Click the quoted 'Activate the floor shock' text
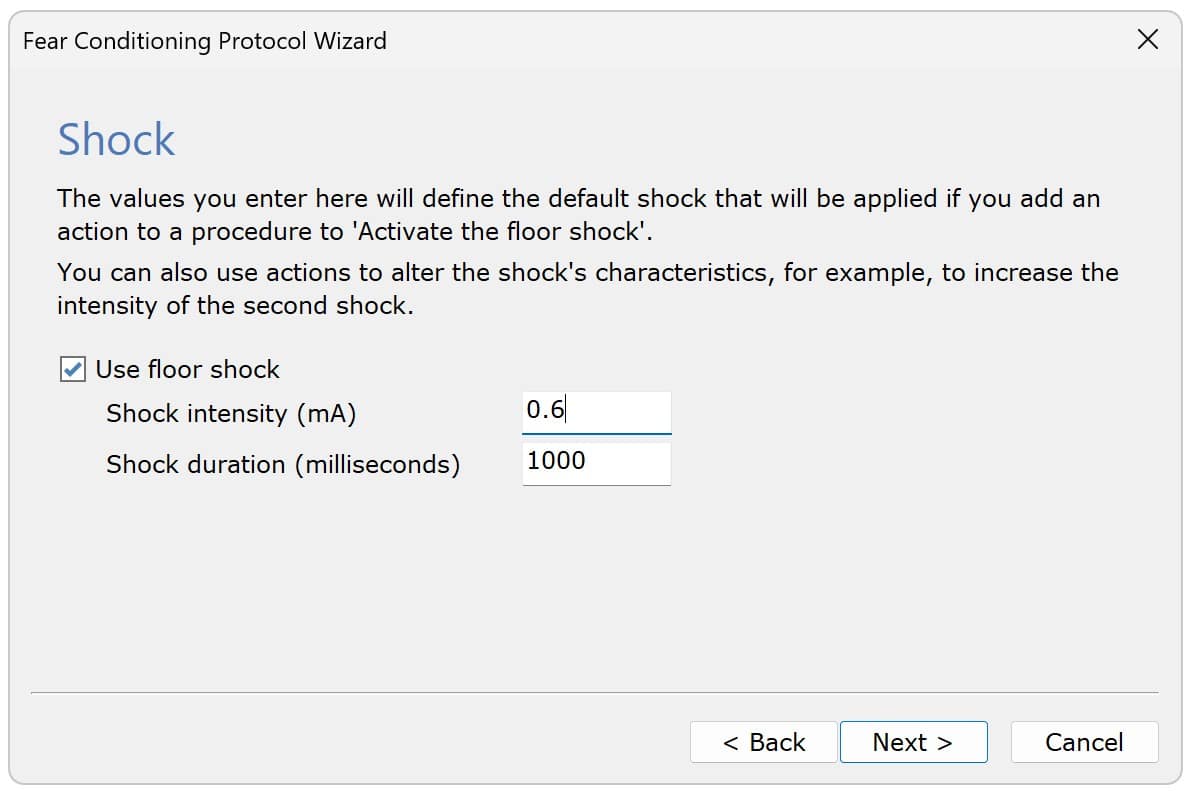The height and width of the screenshot is (792, 1192). [x=502, y=232]
